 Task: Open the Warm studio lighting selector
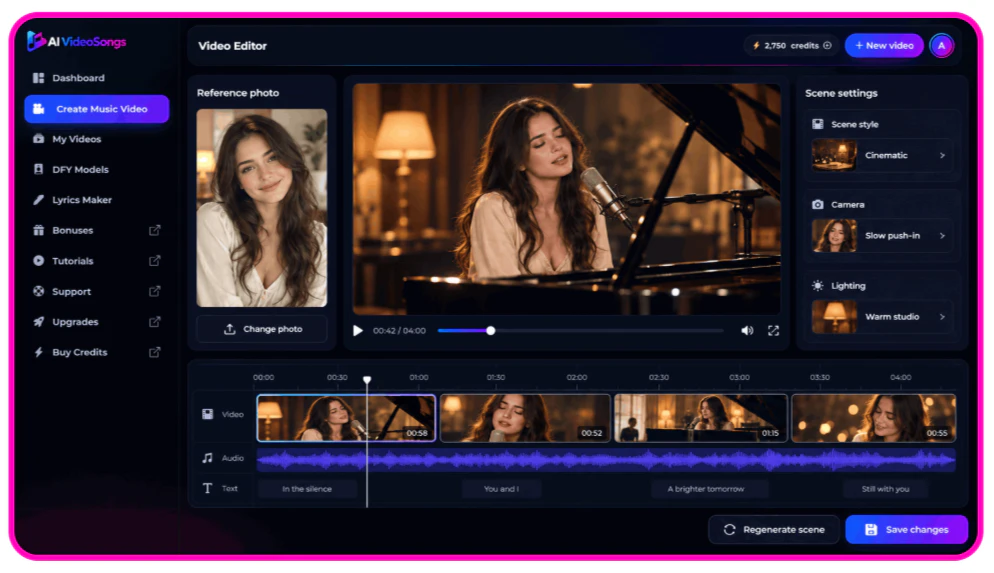click(882, 317)
